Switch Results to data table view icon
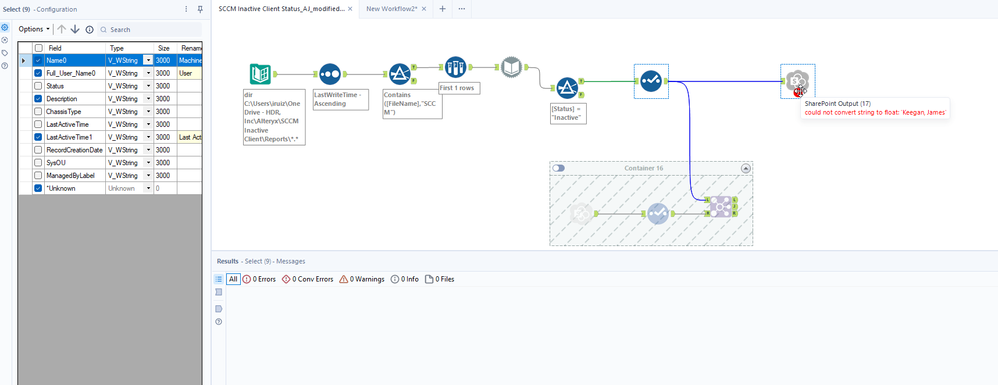Image resolution: width=998 pixels, height=385 pixels. [x=218, y=292]
